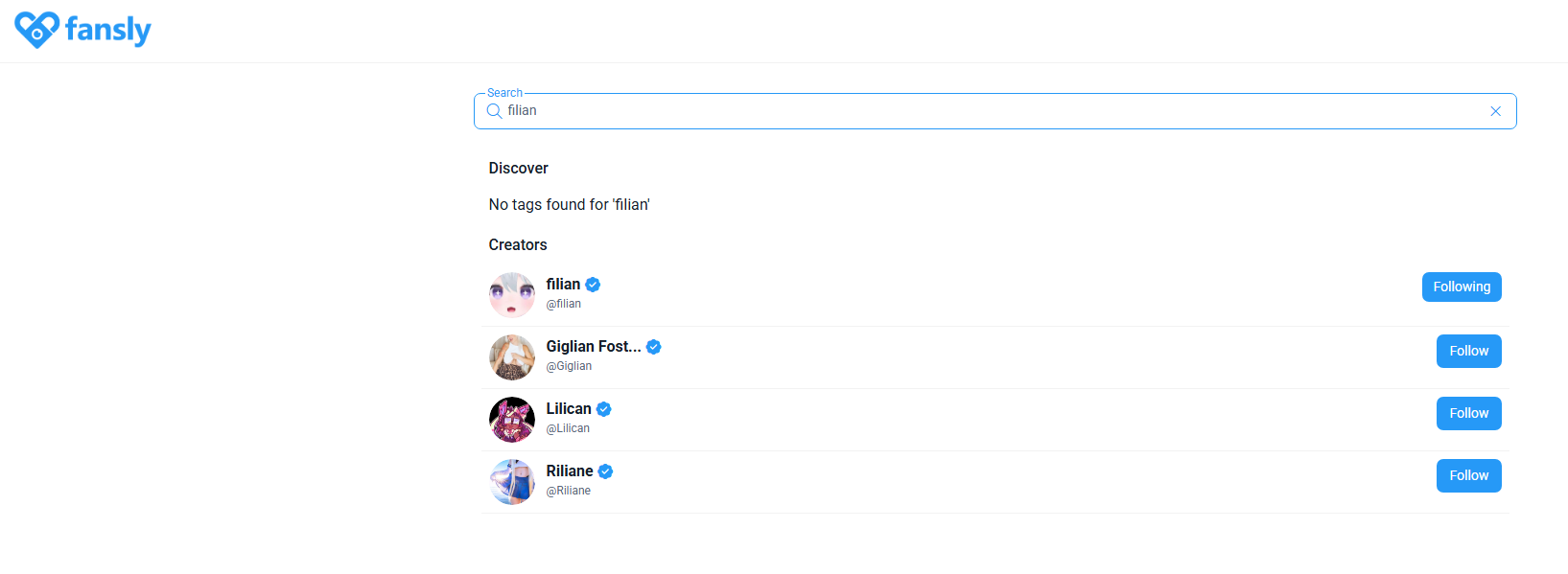Click the Lilican display name
The height and width of the screenshot is (574, 1568).
coord(569,409)
